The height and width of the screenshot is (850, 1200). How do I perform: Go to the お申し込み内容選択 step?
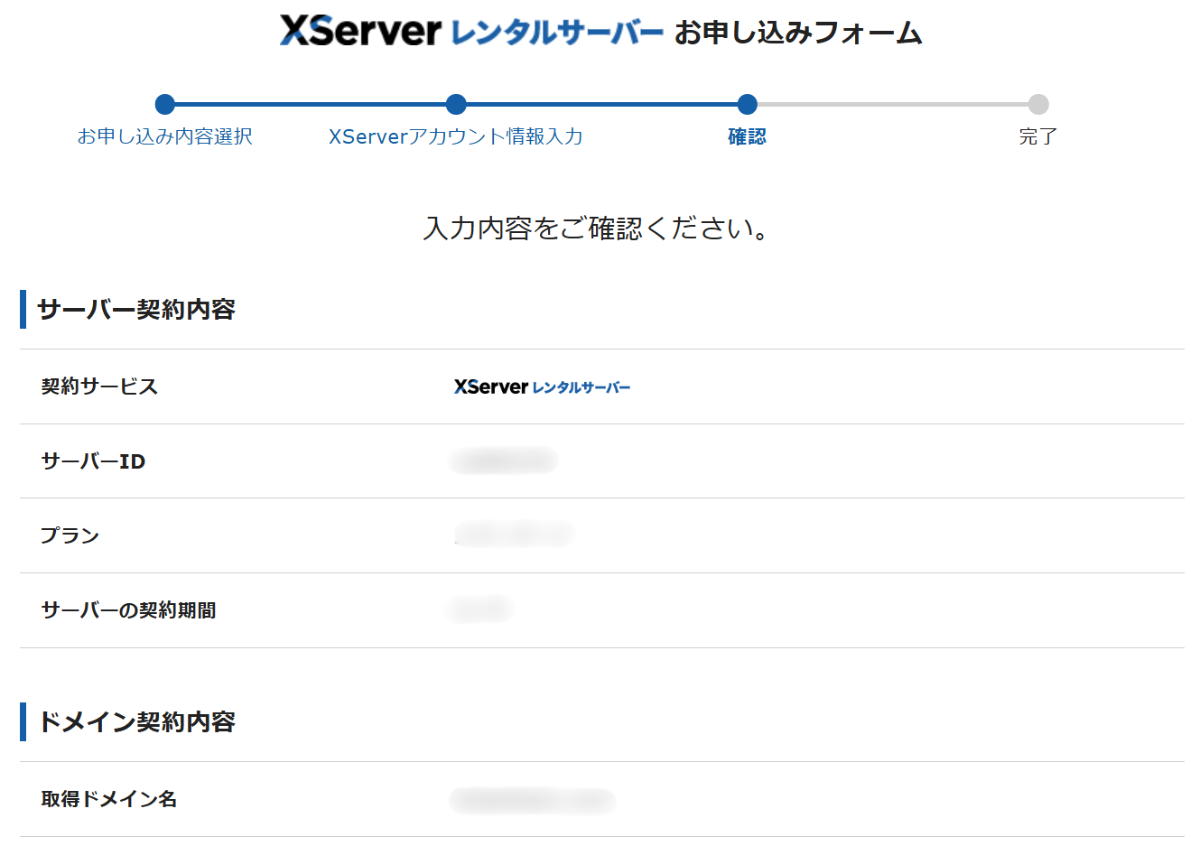click(x=165, y=137)
